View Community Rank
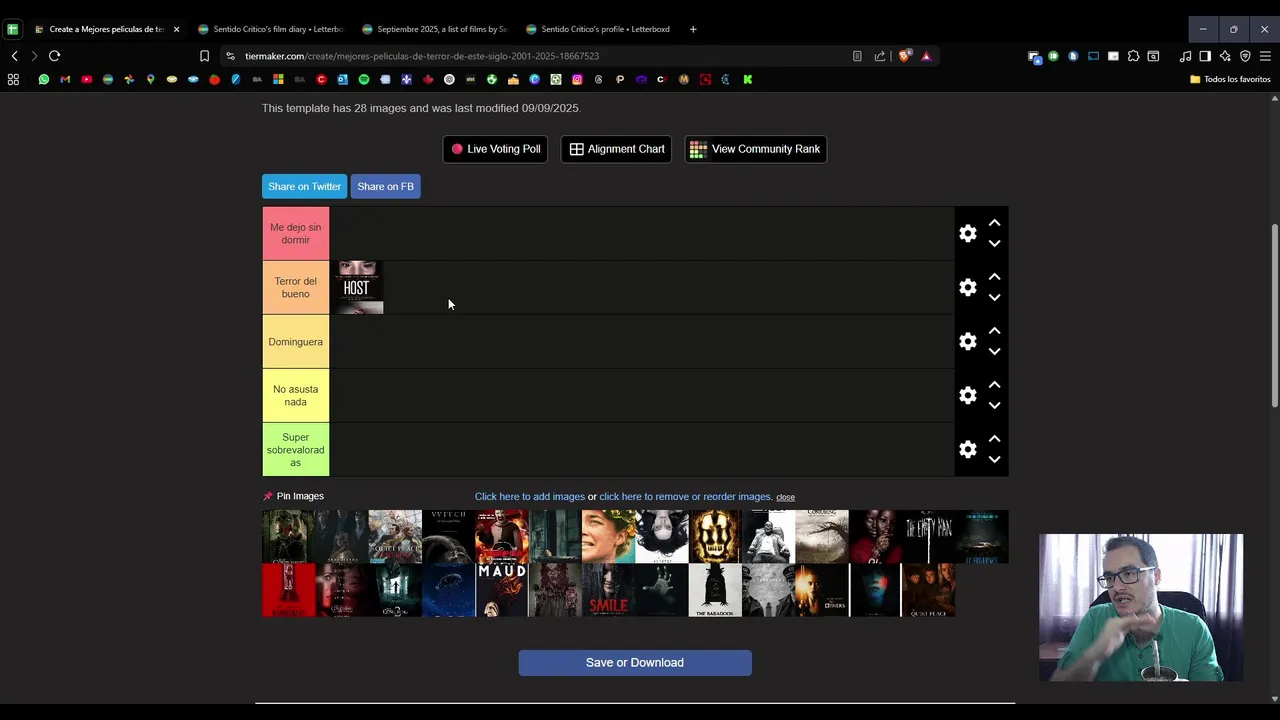Image resolution: width=1280 pixels, height=720 pixels. pyautogui.click(x=755, y=149)
